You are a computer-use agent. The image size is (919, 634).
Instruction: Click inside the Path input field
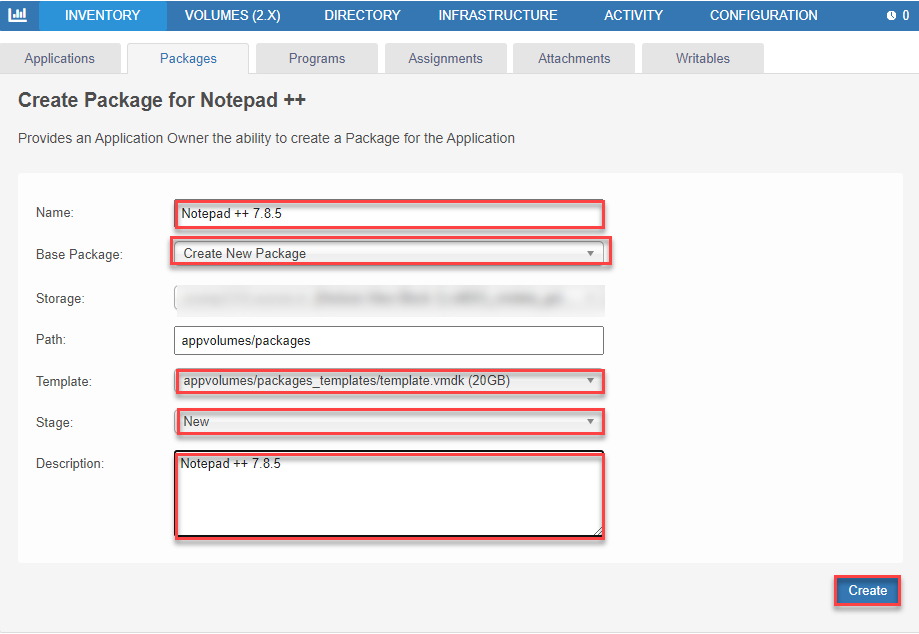(390, 340)
